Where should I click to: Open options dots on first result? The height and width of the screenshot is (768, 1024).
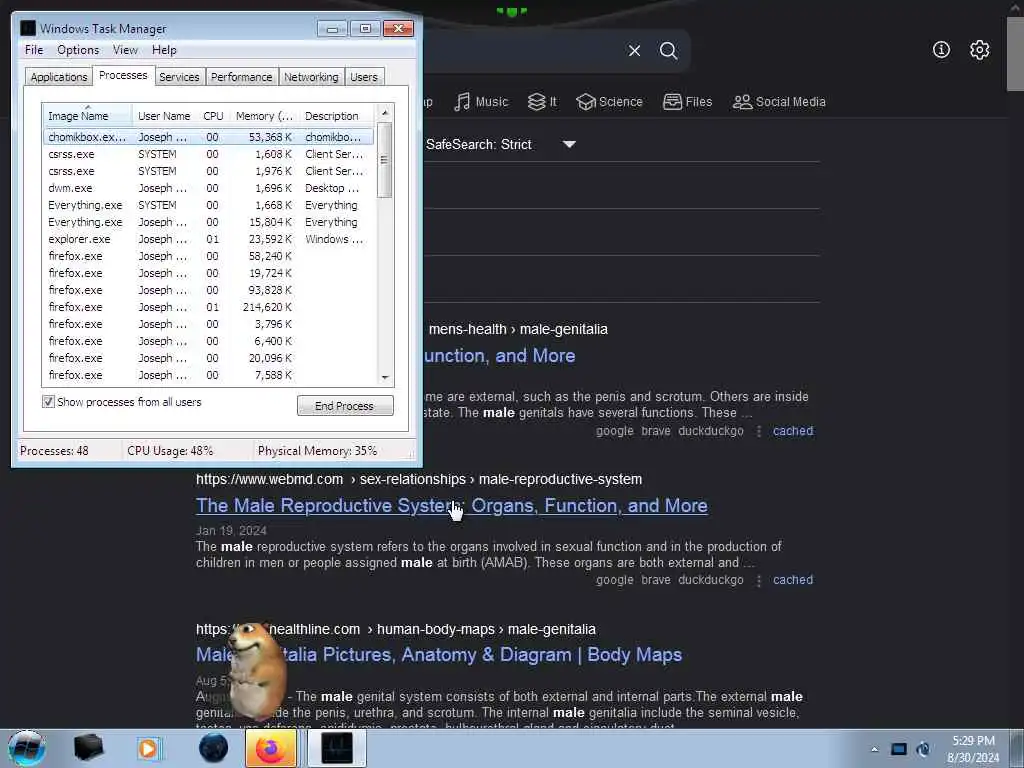(758, 431)
